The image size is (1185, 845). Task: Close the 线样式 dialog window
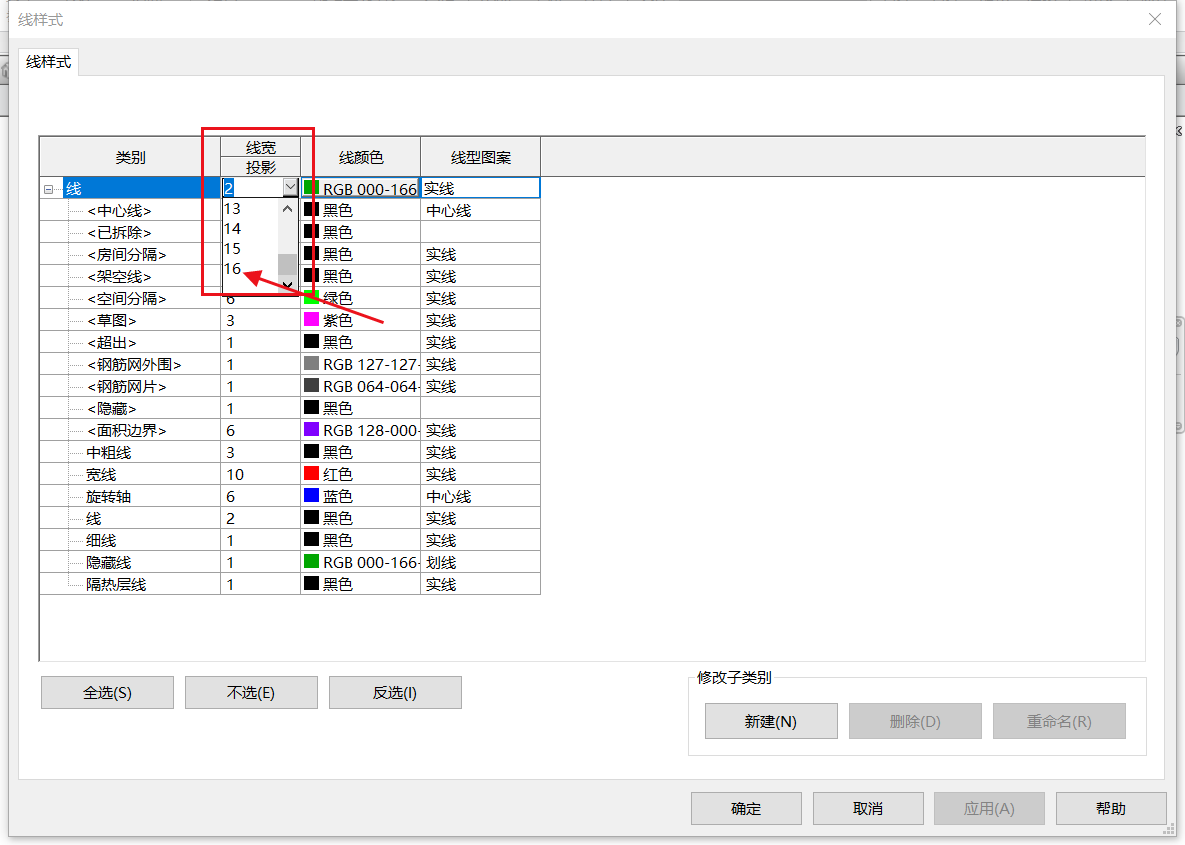[x=1155, y=20]
